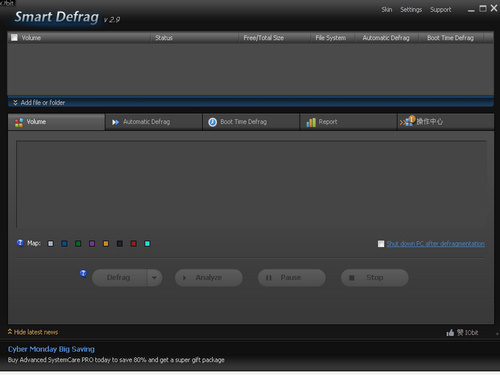Image resolution: width=500 pixels, height=375 pixels.
Task: Close the Smart Defrag window
Action: tap(494, 8)
